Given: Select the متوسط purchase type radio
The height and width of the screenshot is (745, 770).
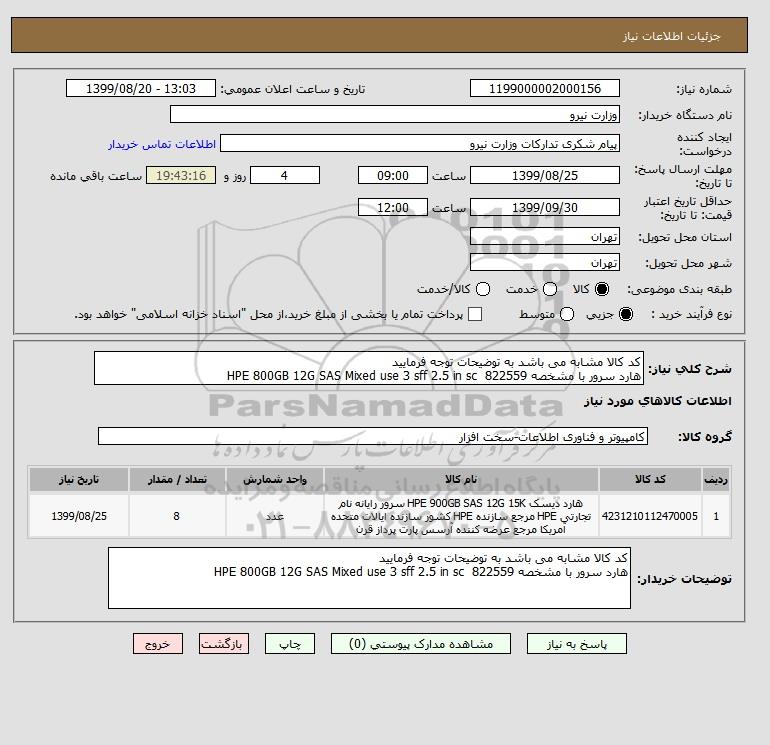Looking at the screenshot, I should coord(567,314).
